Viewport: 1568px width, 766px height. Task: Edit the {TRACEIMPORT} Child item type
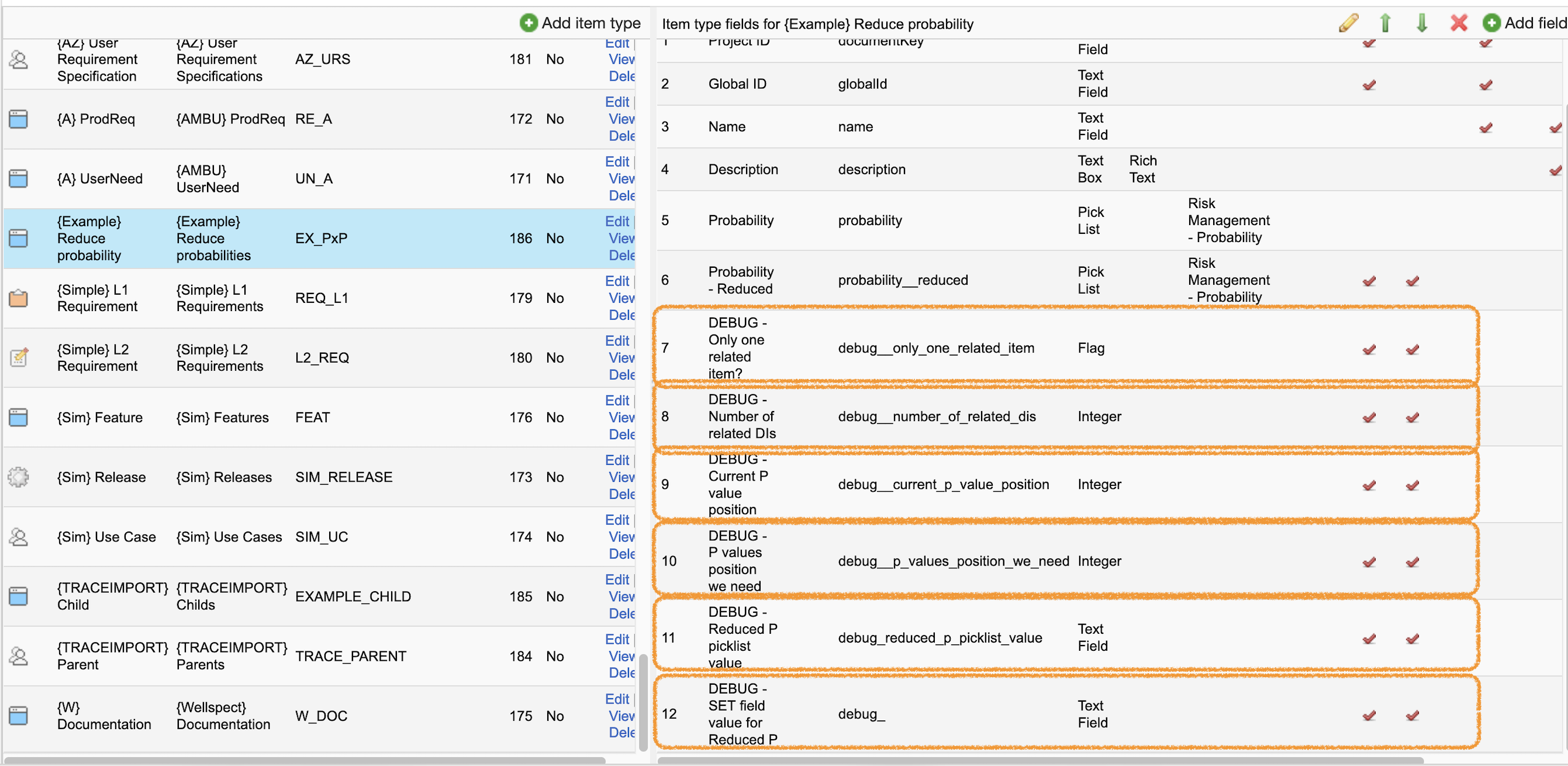tap(617, 579)
